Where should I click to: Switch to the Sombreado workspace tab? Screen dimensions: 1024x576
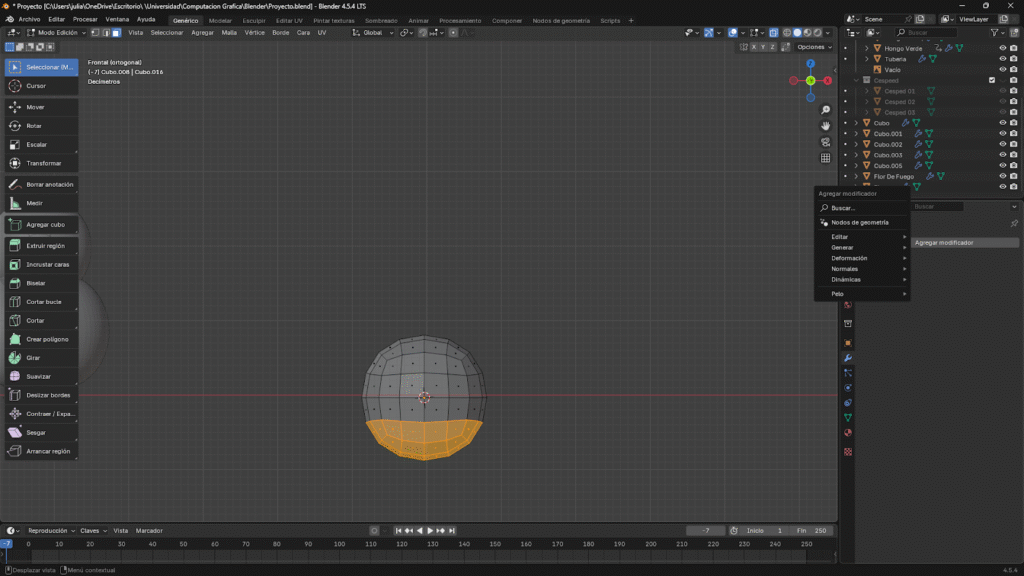tap(380, 20)
